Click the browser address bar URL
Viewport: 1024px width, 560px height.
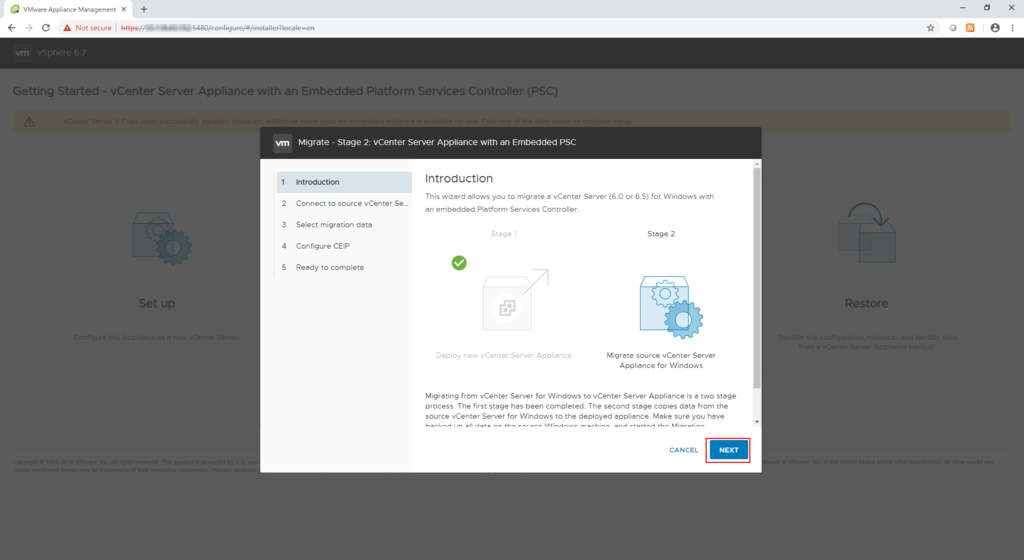click(218, 28)
